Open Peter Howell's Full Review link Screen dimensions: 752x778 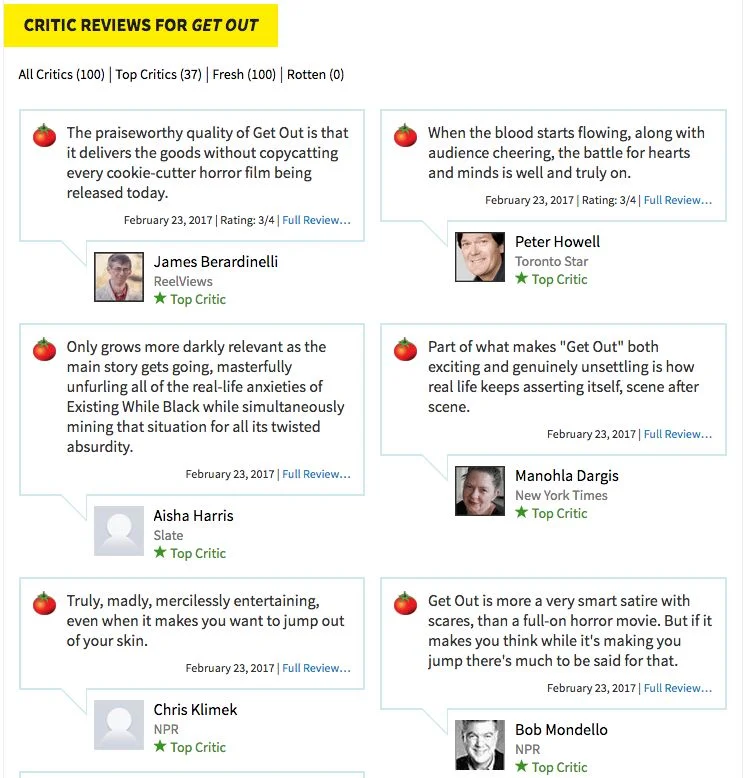[x=678, y=200]
